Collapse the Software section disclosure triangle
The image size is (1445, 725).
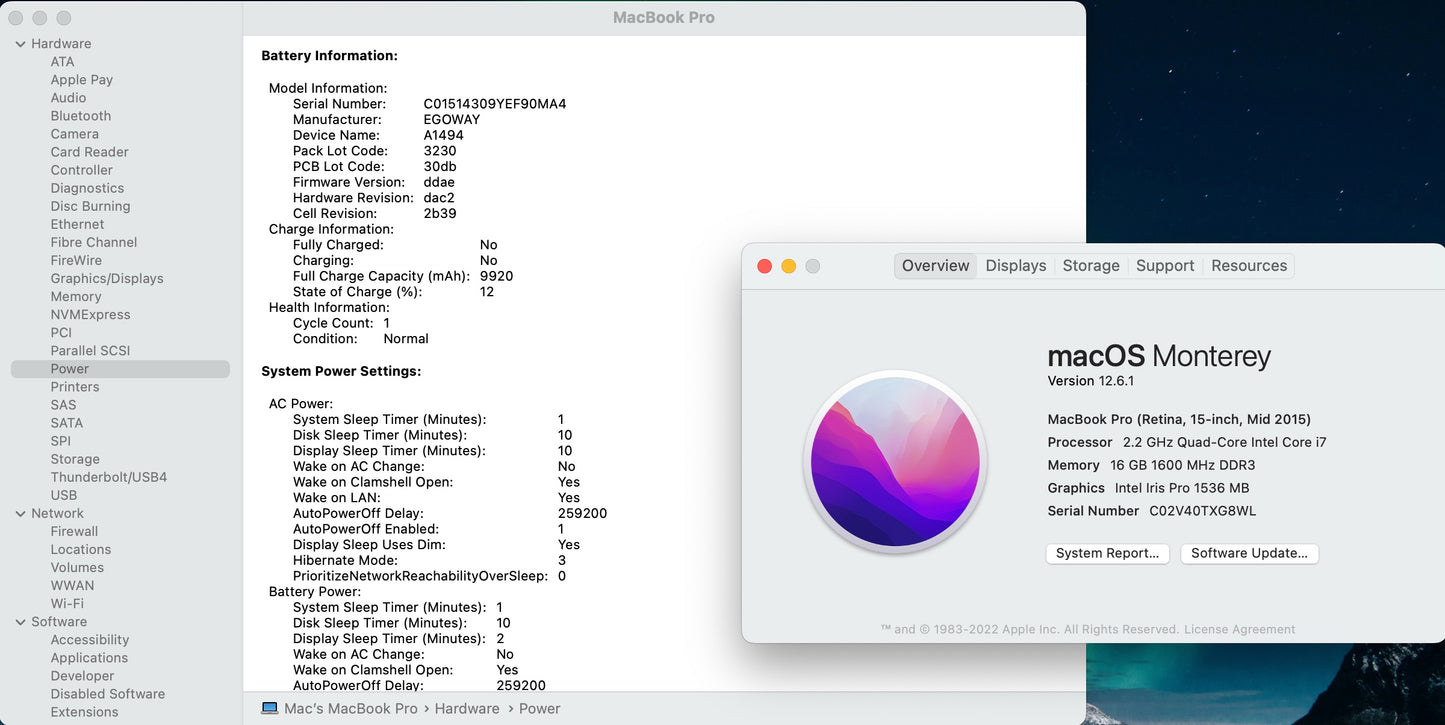pos(21,622)
